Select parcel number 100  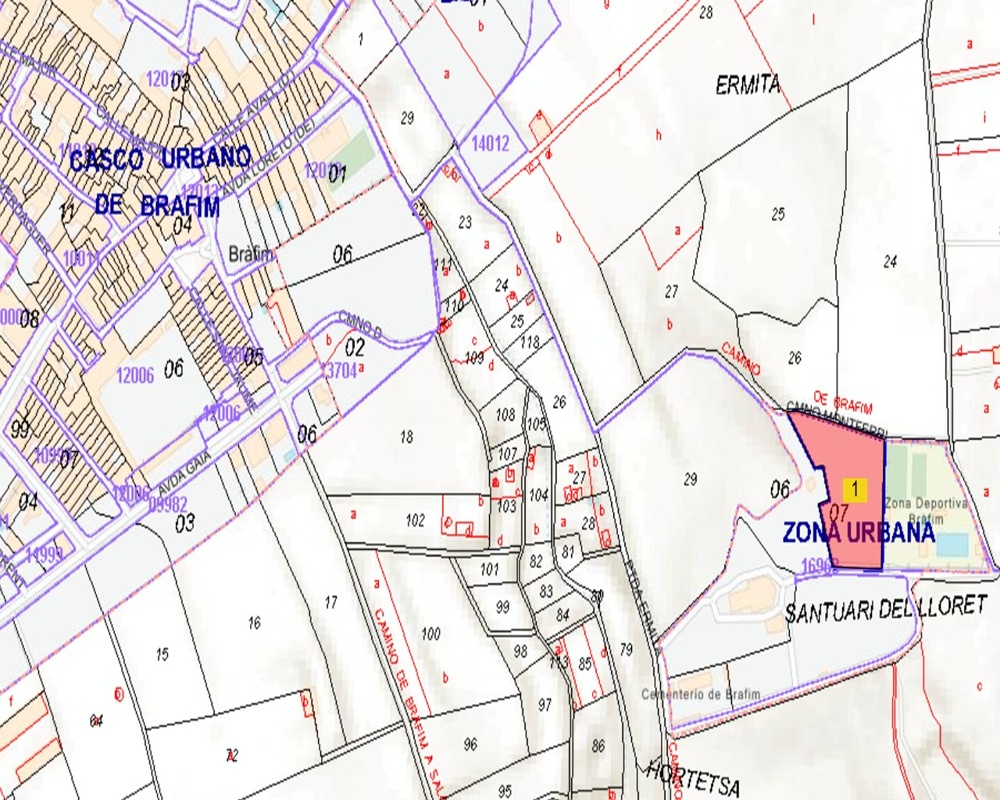coord(430,633)
